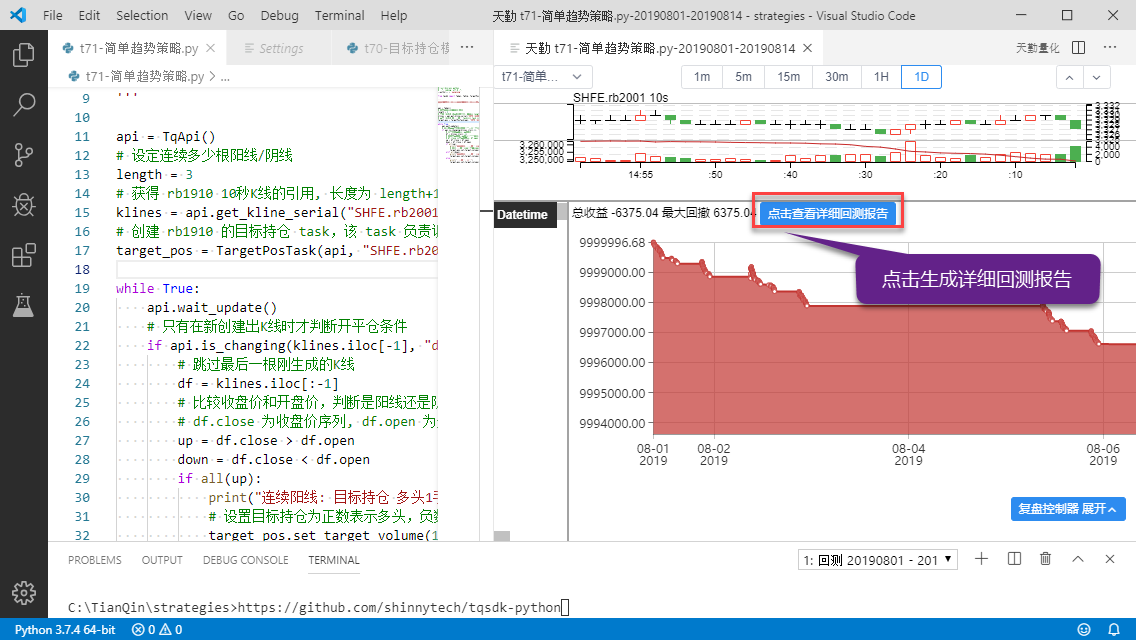Screen dimensions: 1136x640
Task: Switch to the PROBLEMS panel tab
Action: 95,560
